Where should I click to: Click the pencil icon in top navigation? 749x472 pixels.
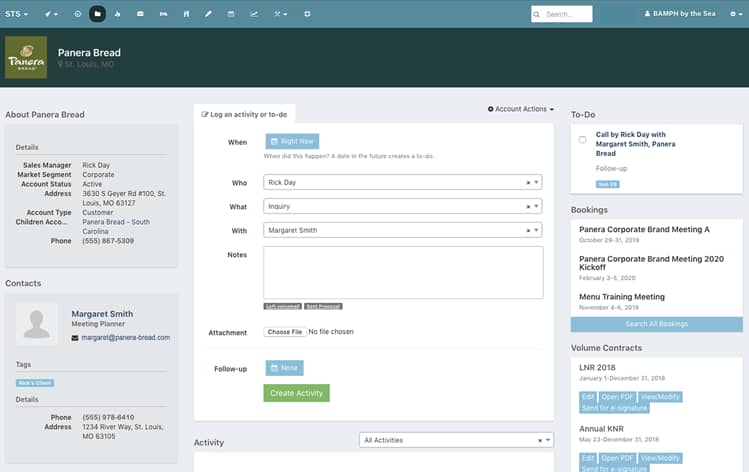click(208, 14)
